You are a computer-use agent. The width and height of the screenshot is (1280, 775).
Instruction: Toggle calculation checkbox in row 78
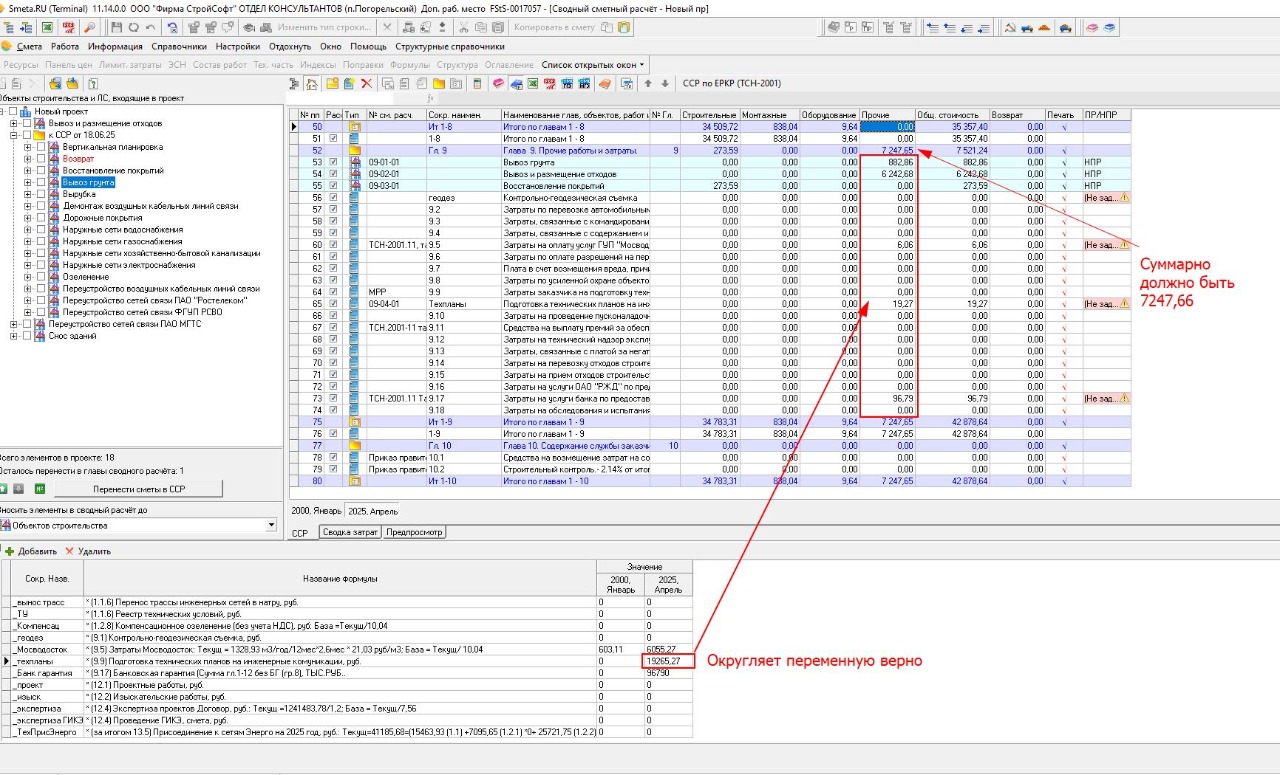333,457
